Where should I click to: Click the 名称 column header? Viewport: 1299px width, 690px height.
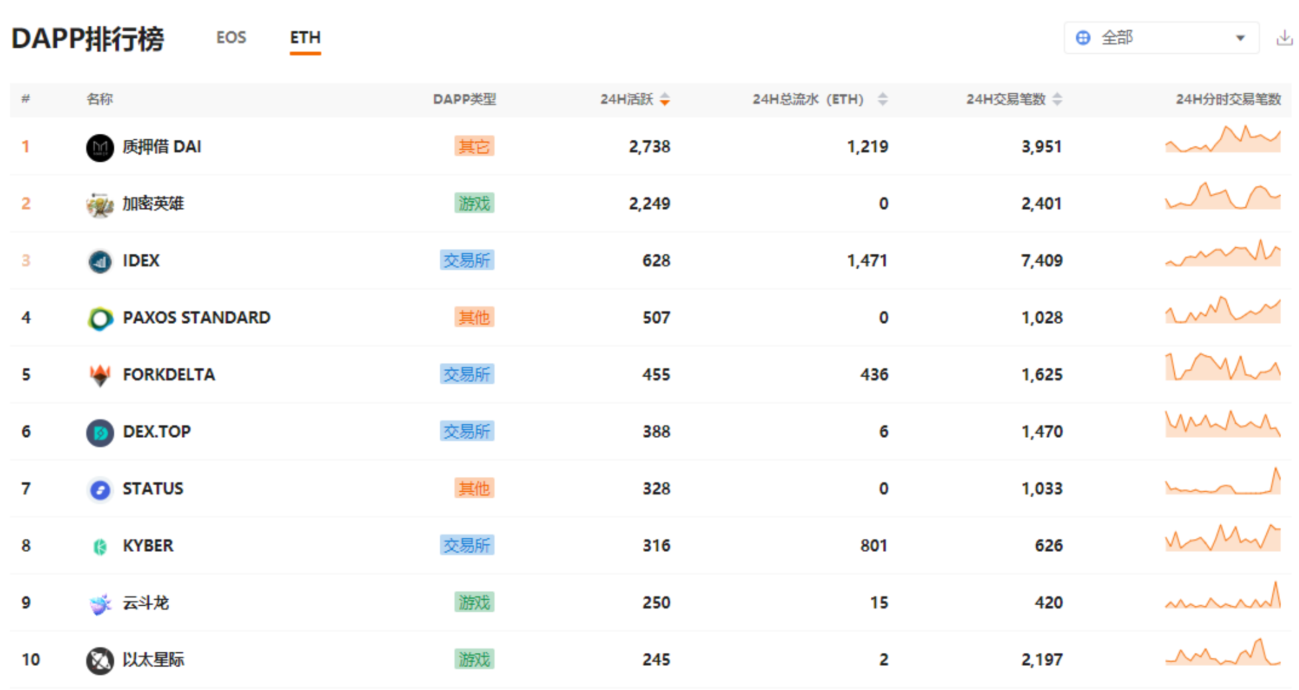click(x=99, y=100)
